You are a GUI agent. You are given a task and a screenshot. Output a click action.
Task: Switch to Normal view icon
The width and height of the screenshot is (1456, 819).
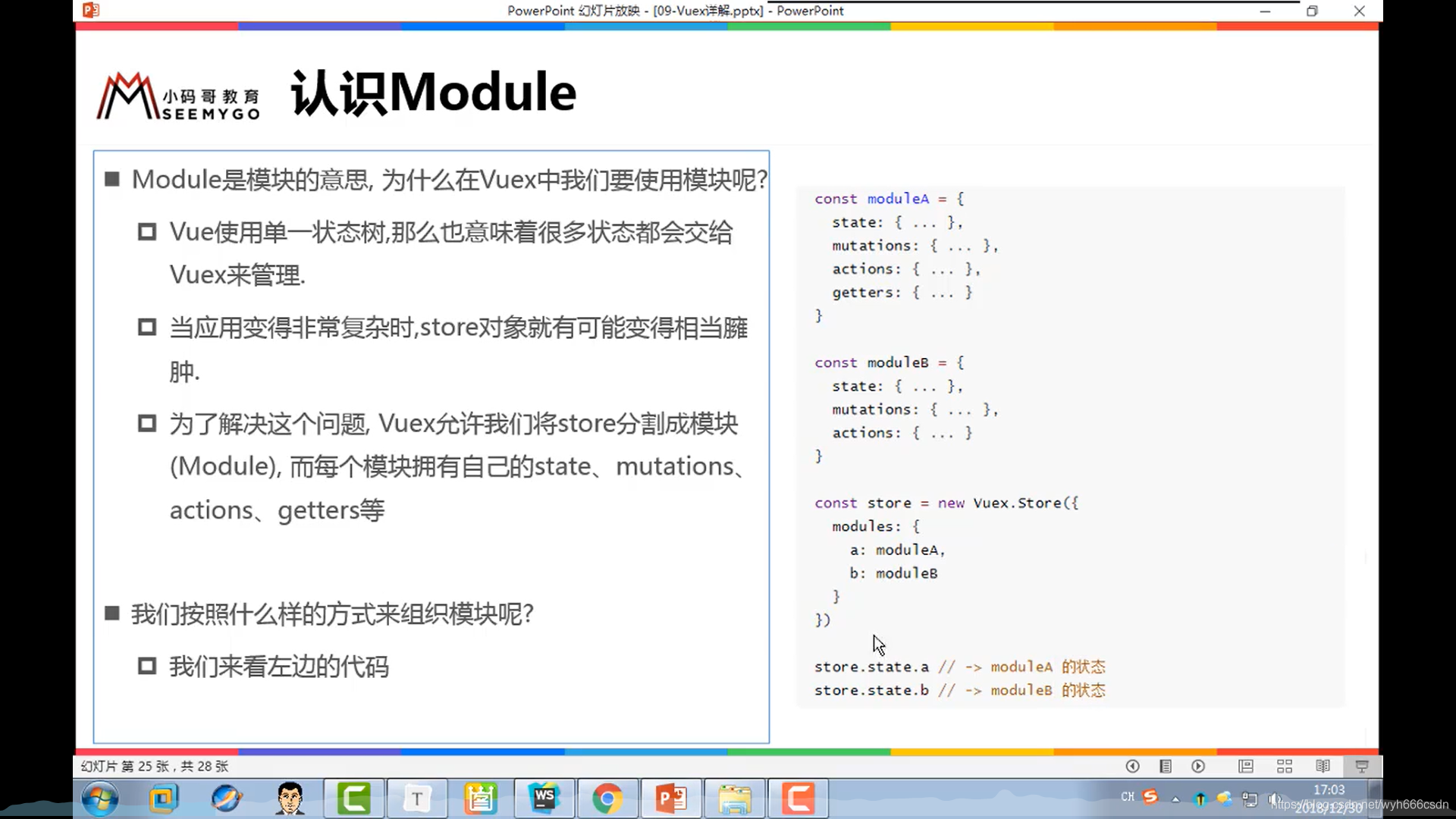click(1246, 766)
